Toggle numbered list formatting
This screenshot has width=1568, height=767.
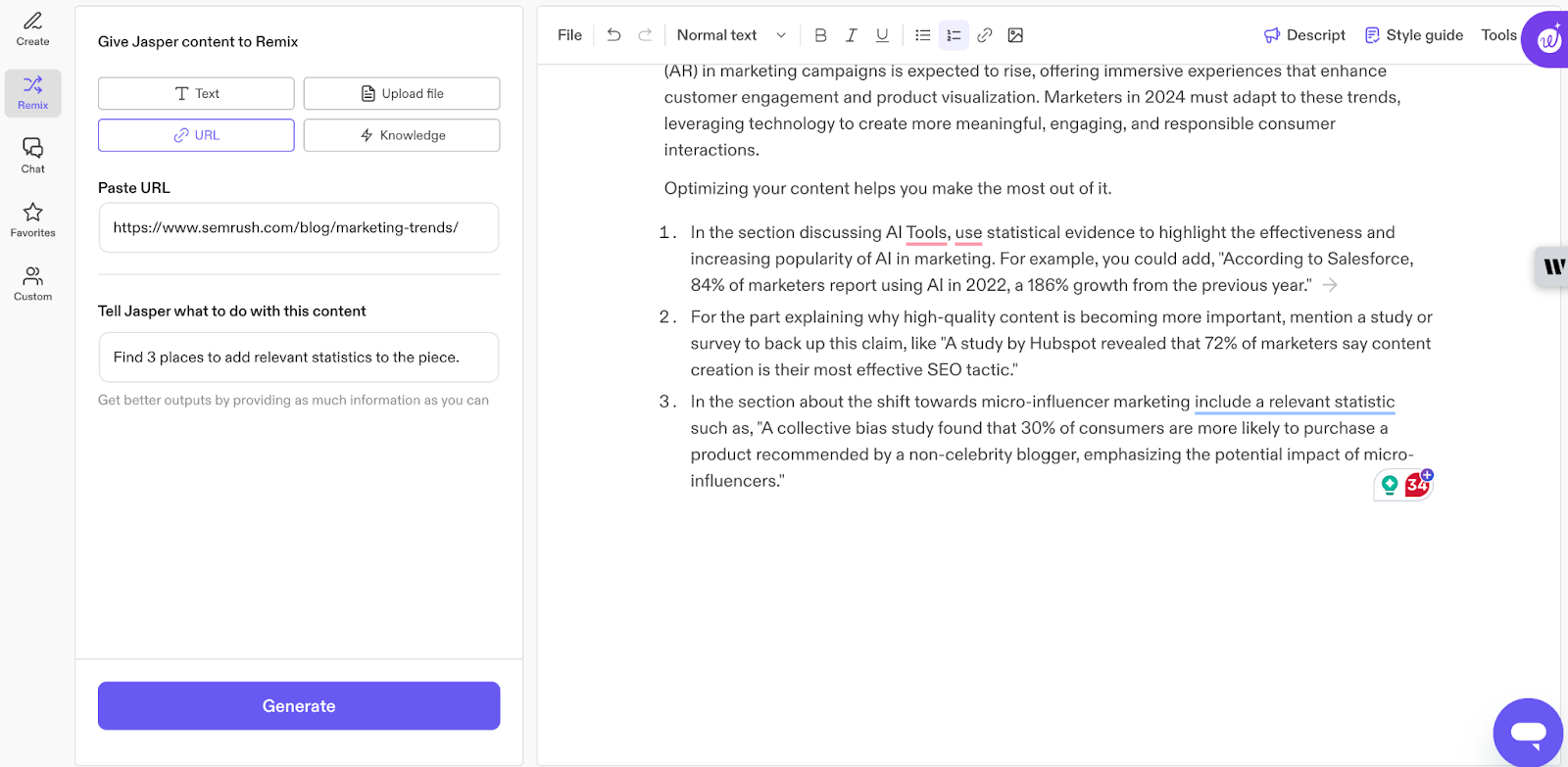tap(954, 35)
